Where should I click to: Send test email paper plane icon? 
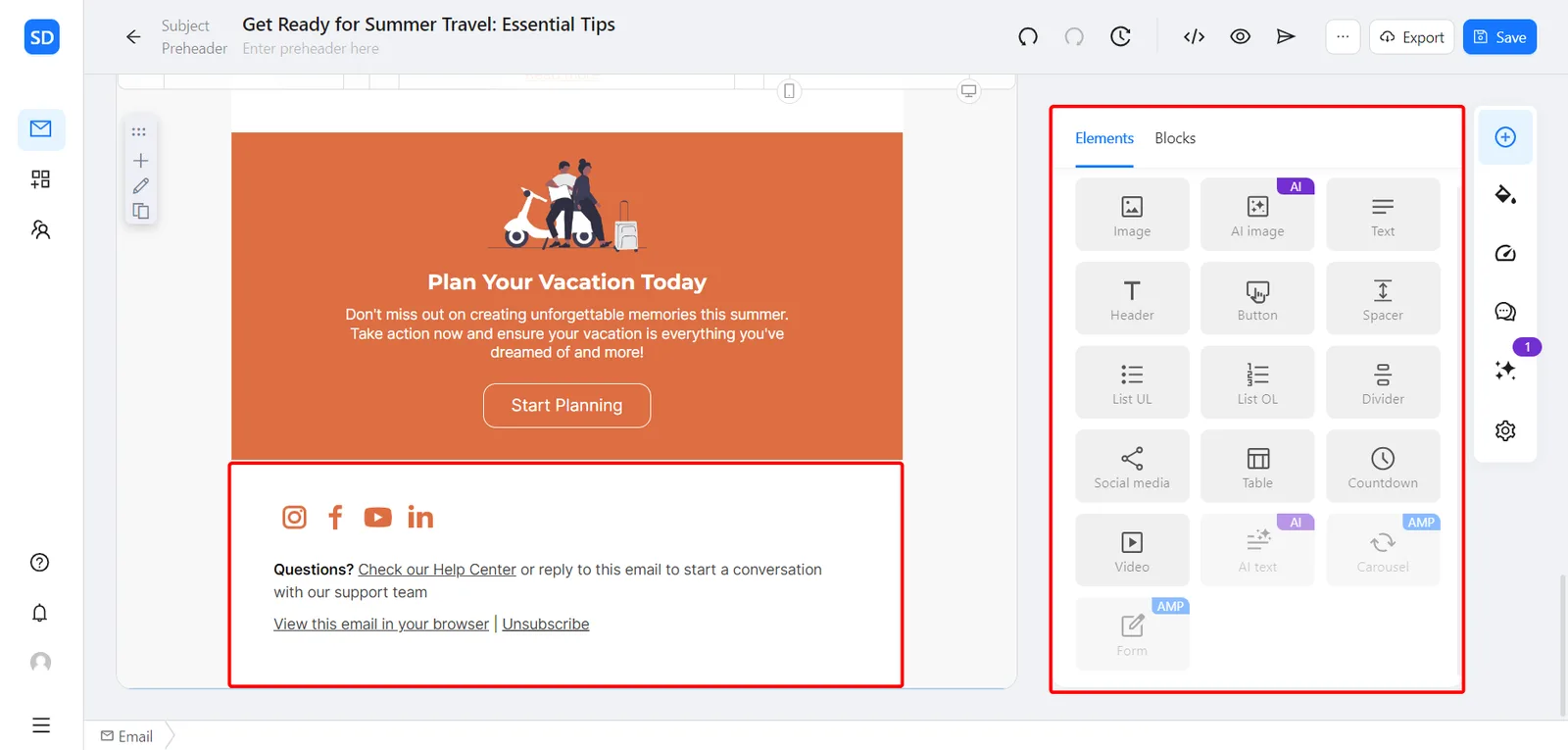[1286, 37]
